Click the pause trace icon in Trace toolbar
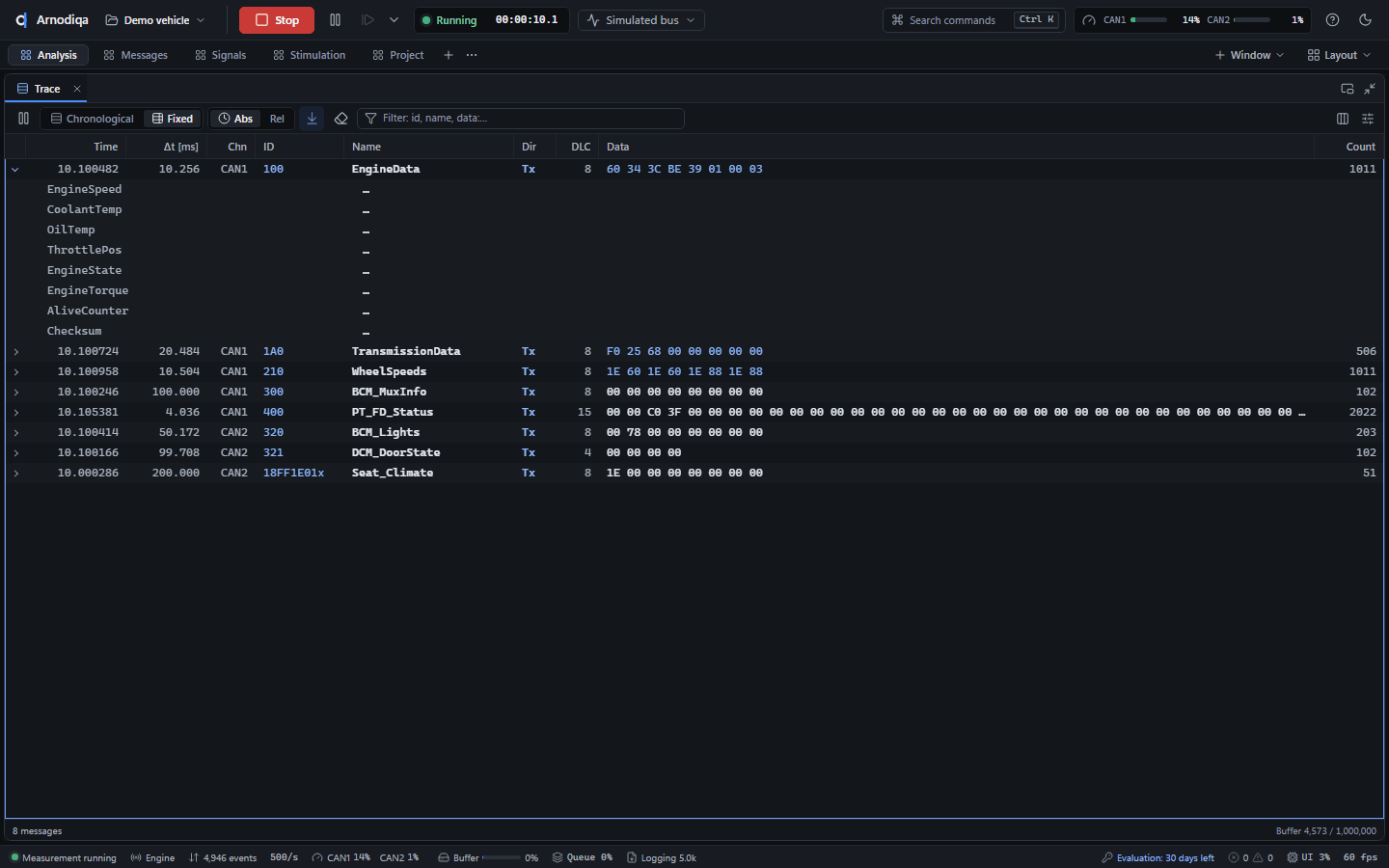This screenshot has height=868, width=1389. point(23,119)
